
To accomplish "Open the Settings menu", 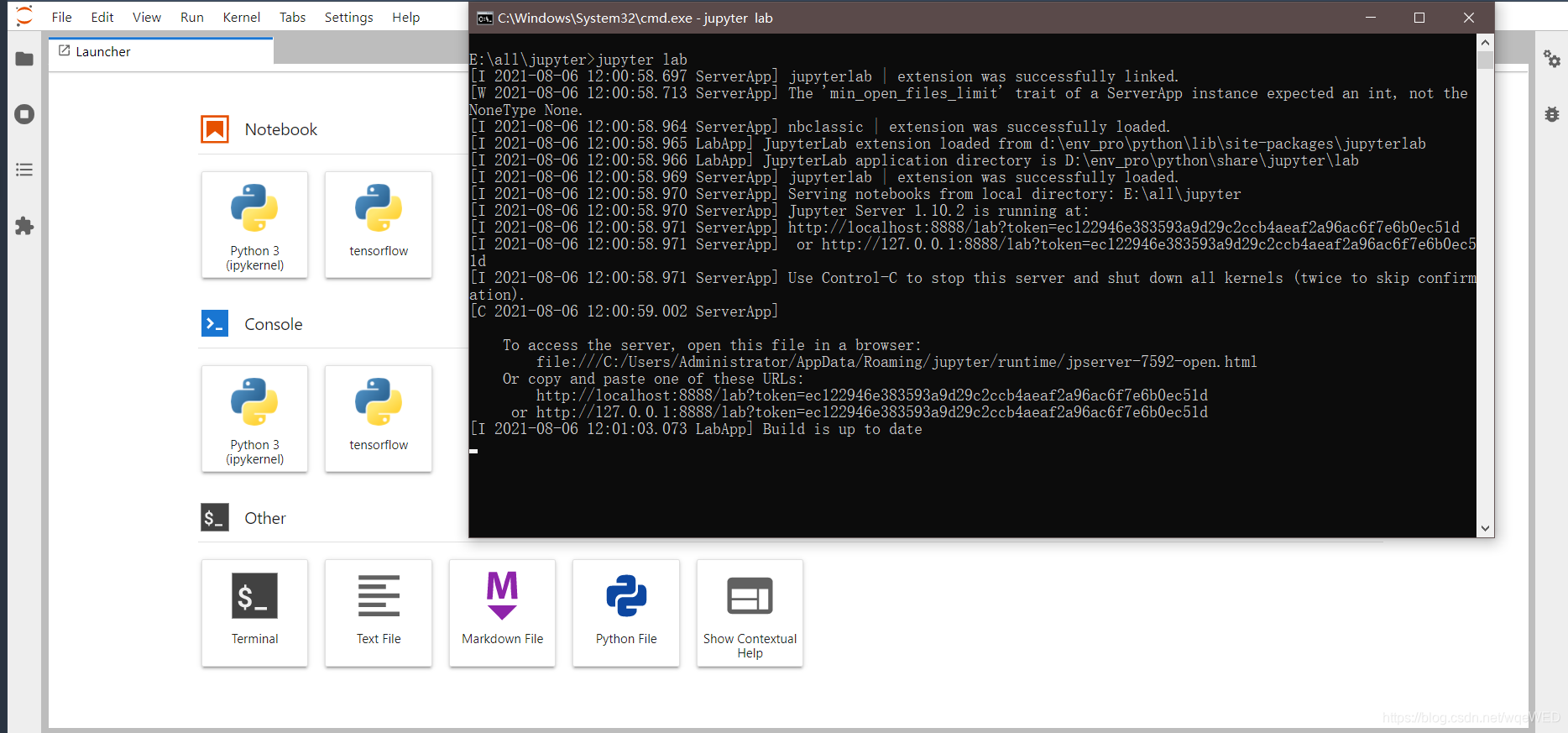I will (349, 17).
